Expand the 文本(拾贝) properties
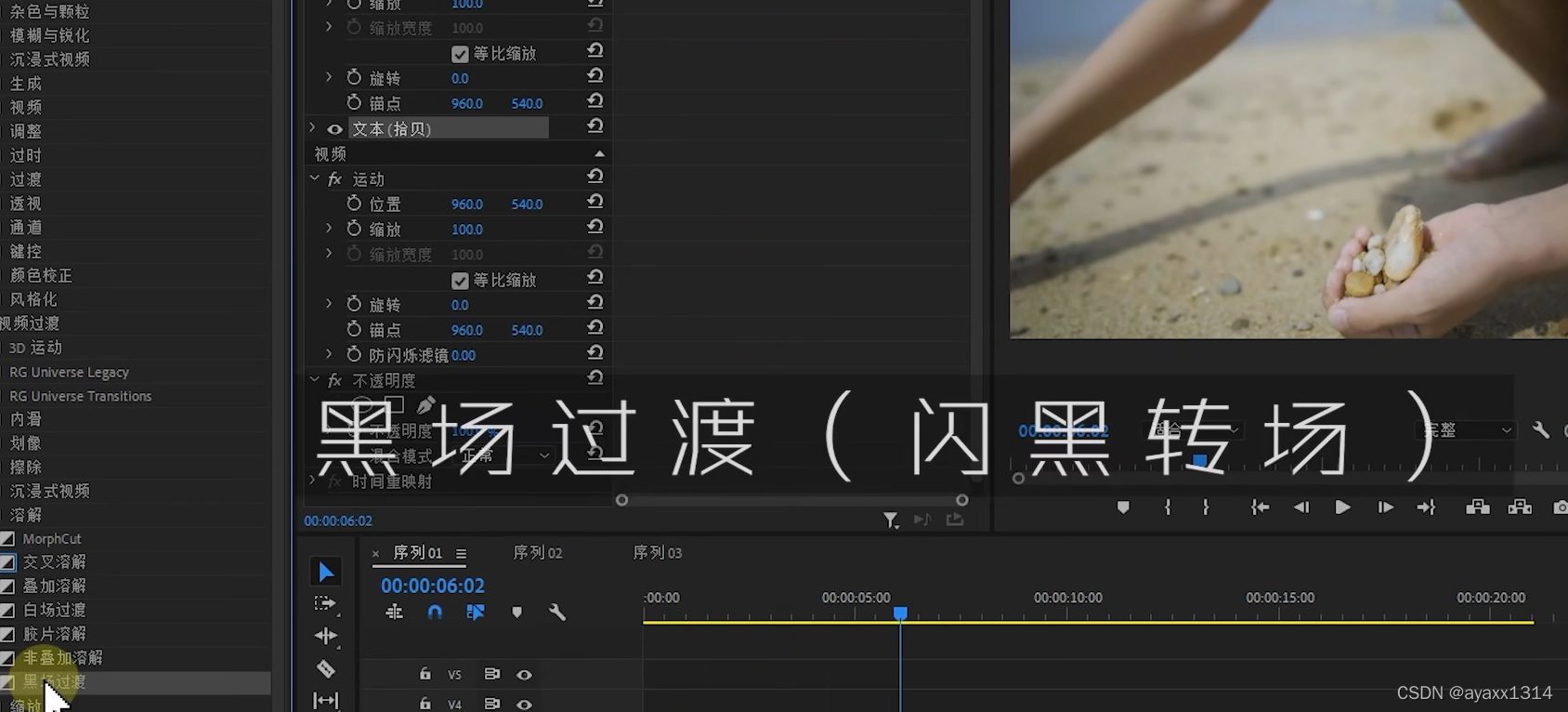This screenshot has height=712, width=1568. (x=312, y=128)
